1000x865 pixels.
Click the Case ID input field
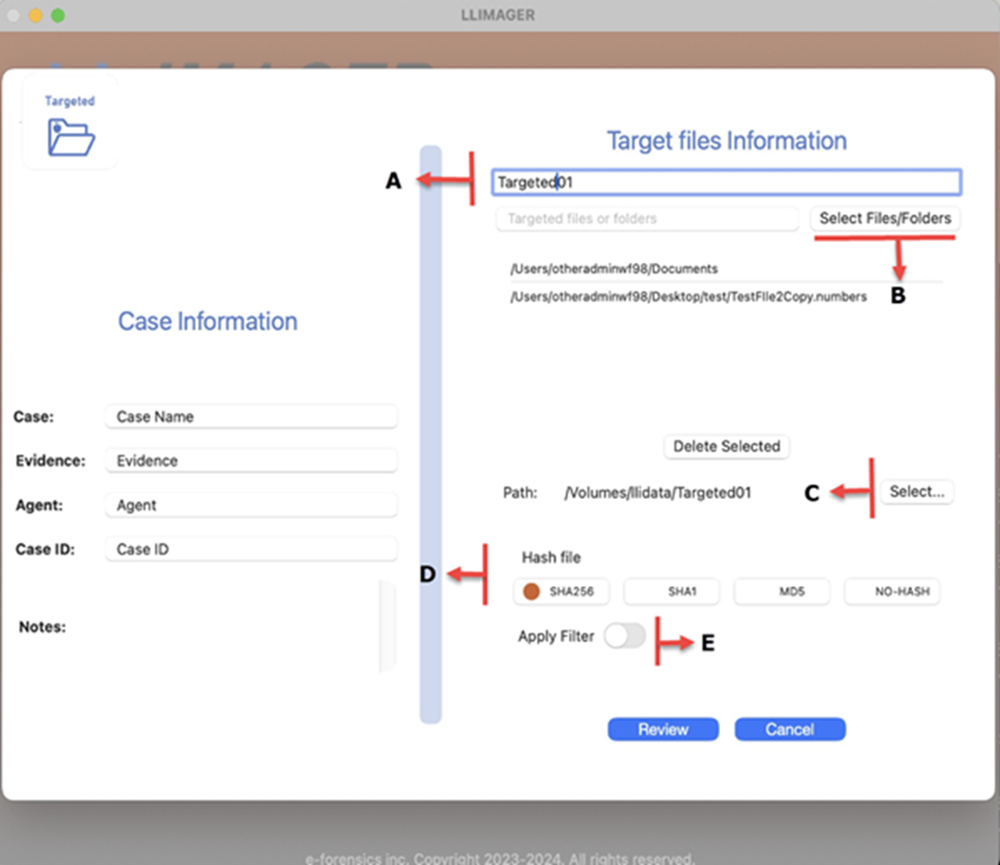(x=250, y=549)
